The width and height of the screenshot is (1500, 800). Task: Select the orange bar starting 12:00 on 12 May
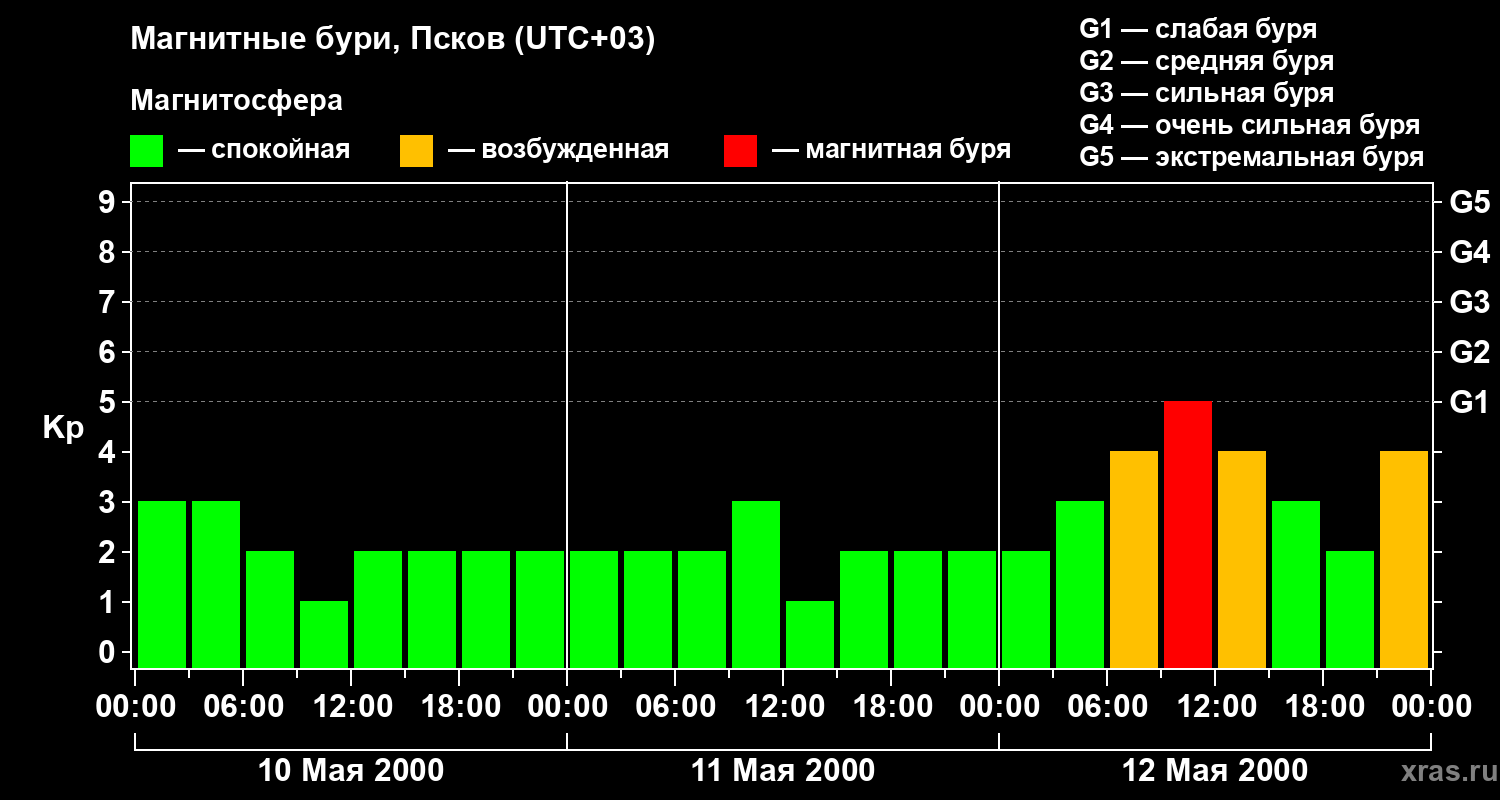coord(1242,559)
